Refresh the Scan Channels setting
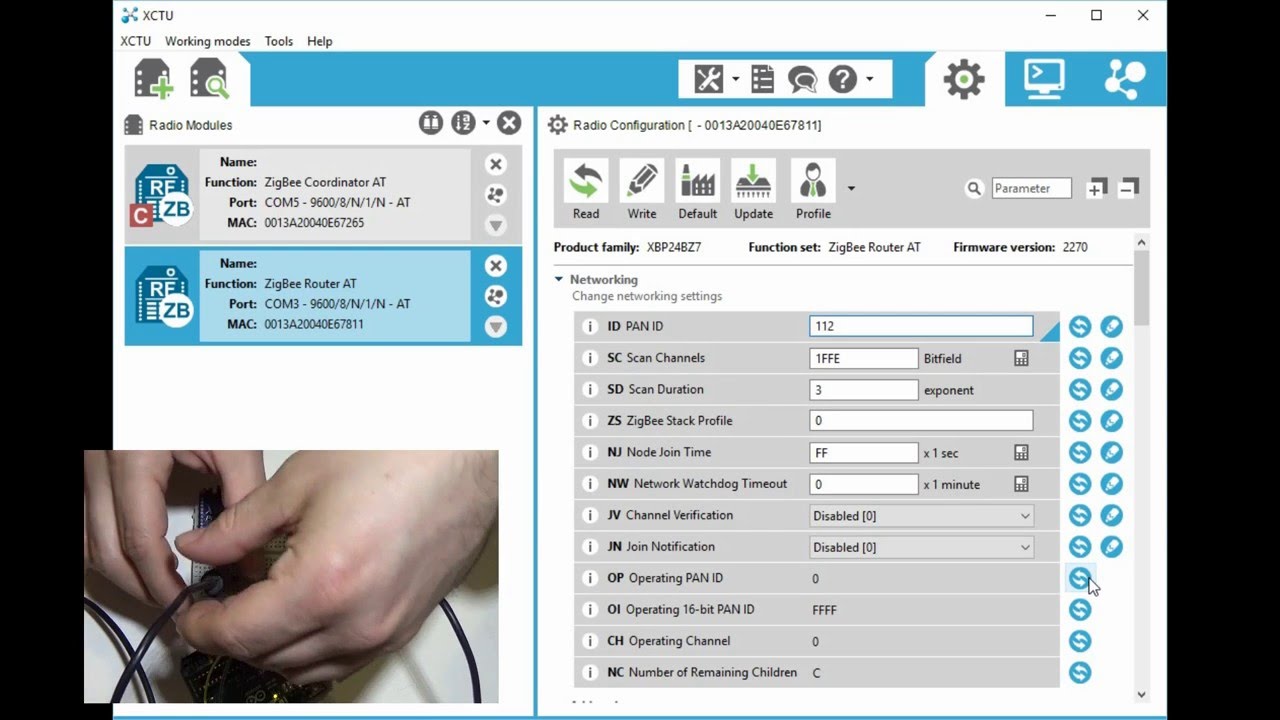1280x720 pixels. point(1080,358)
